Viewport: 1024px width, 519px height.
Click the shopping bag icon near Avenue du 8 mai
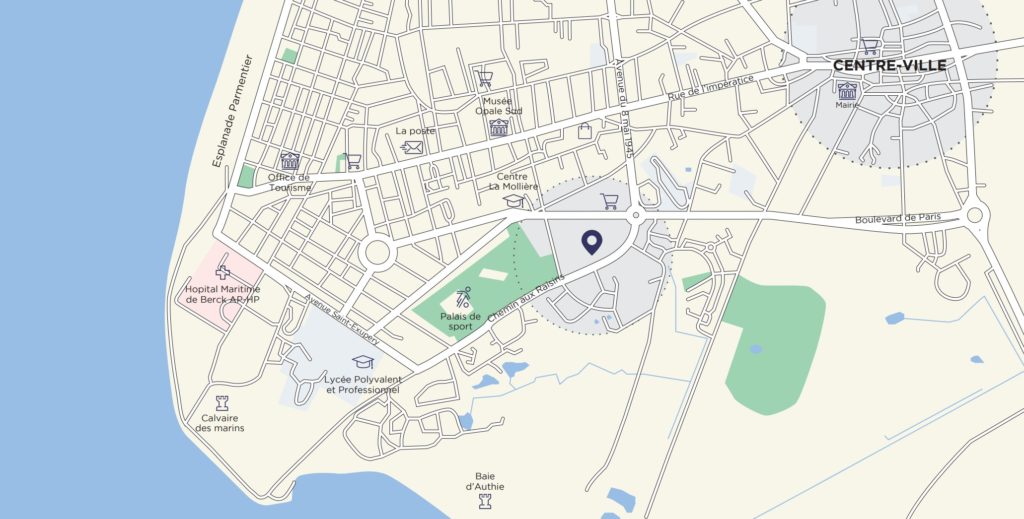[584, 131]
